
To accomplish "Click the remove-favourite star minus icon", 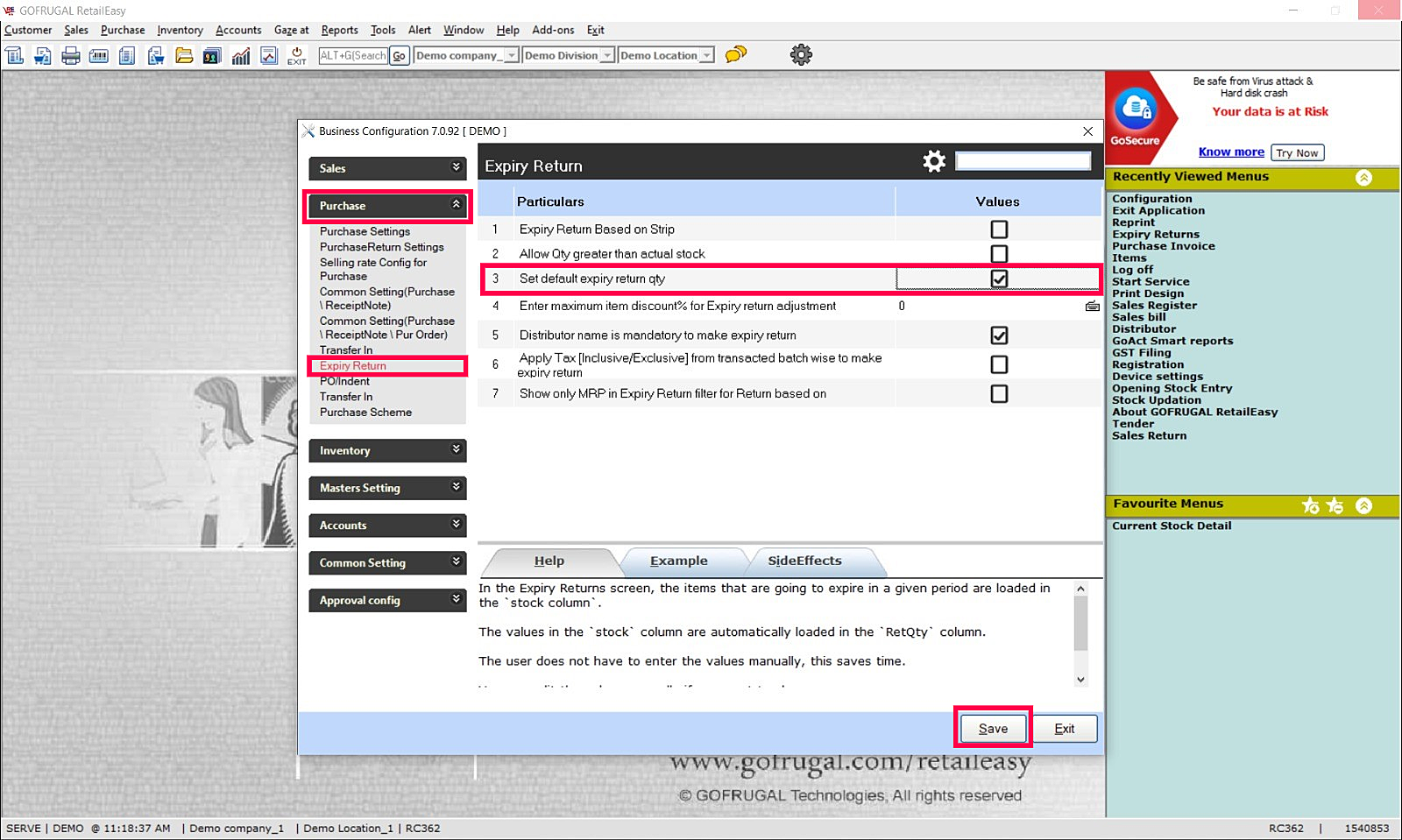I will click(x=1335, y=505).
